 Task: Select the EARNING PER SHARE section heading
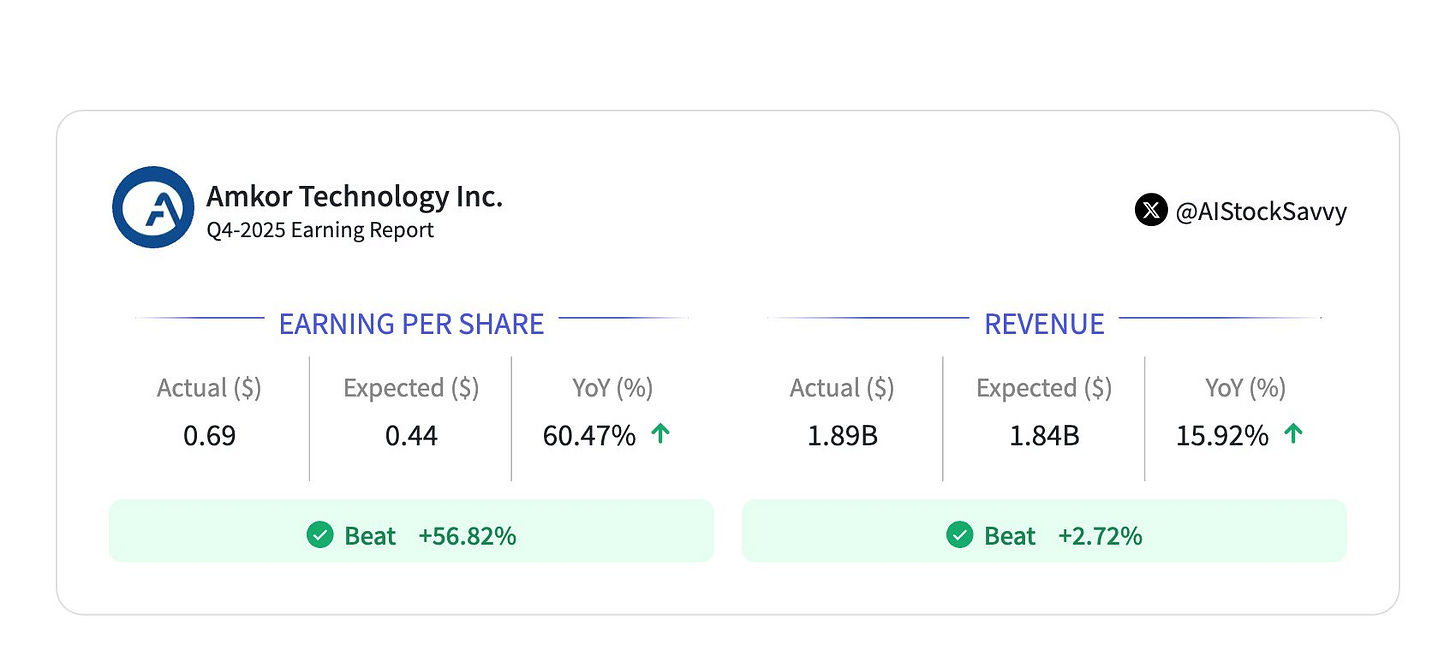click(411, 324)
